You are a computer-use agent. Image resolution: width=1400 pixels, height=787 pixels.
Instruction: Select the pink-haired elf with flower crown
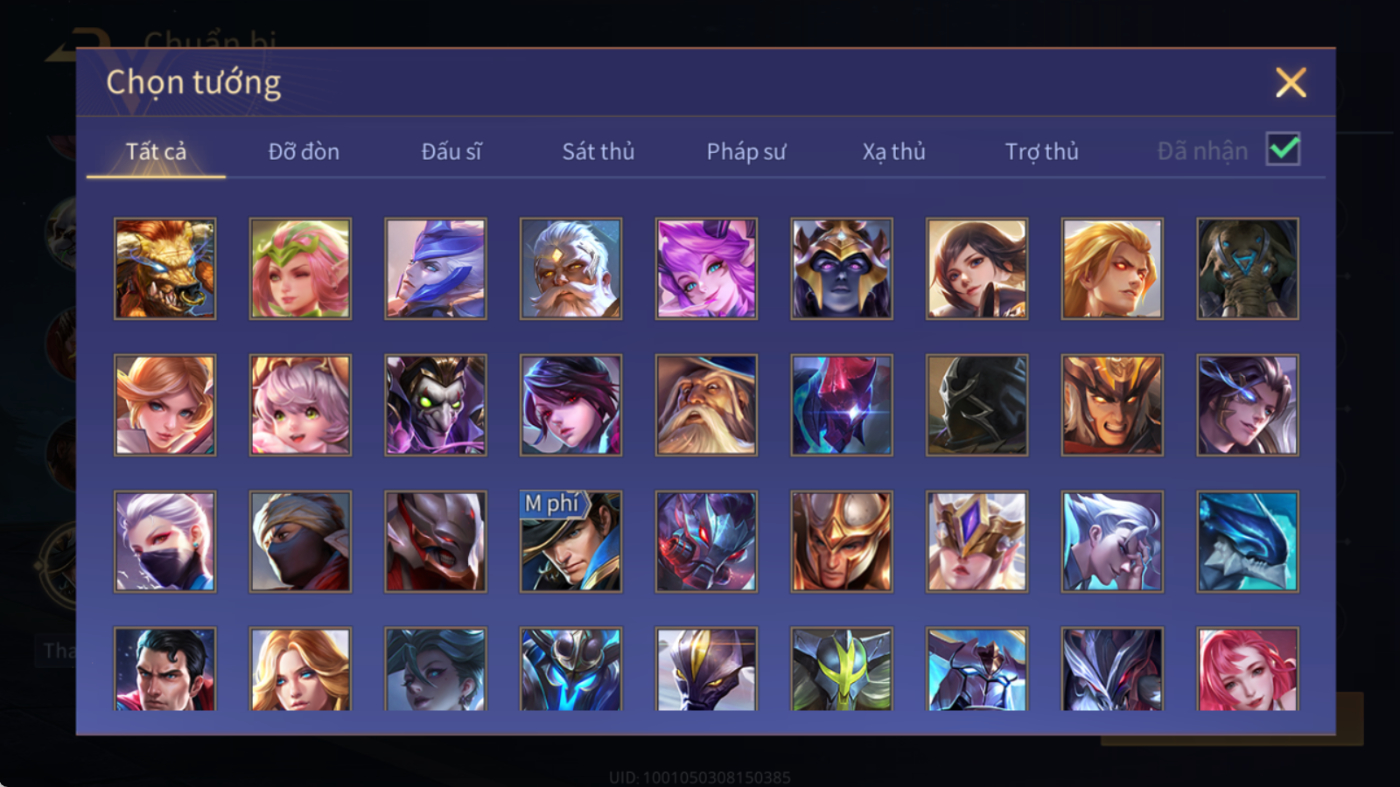300,269
